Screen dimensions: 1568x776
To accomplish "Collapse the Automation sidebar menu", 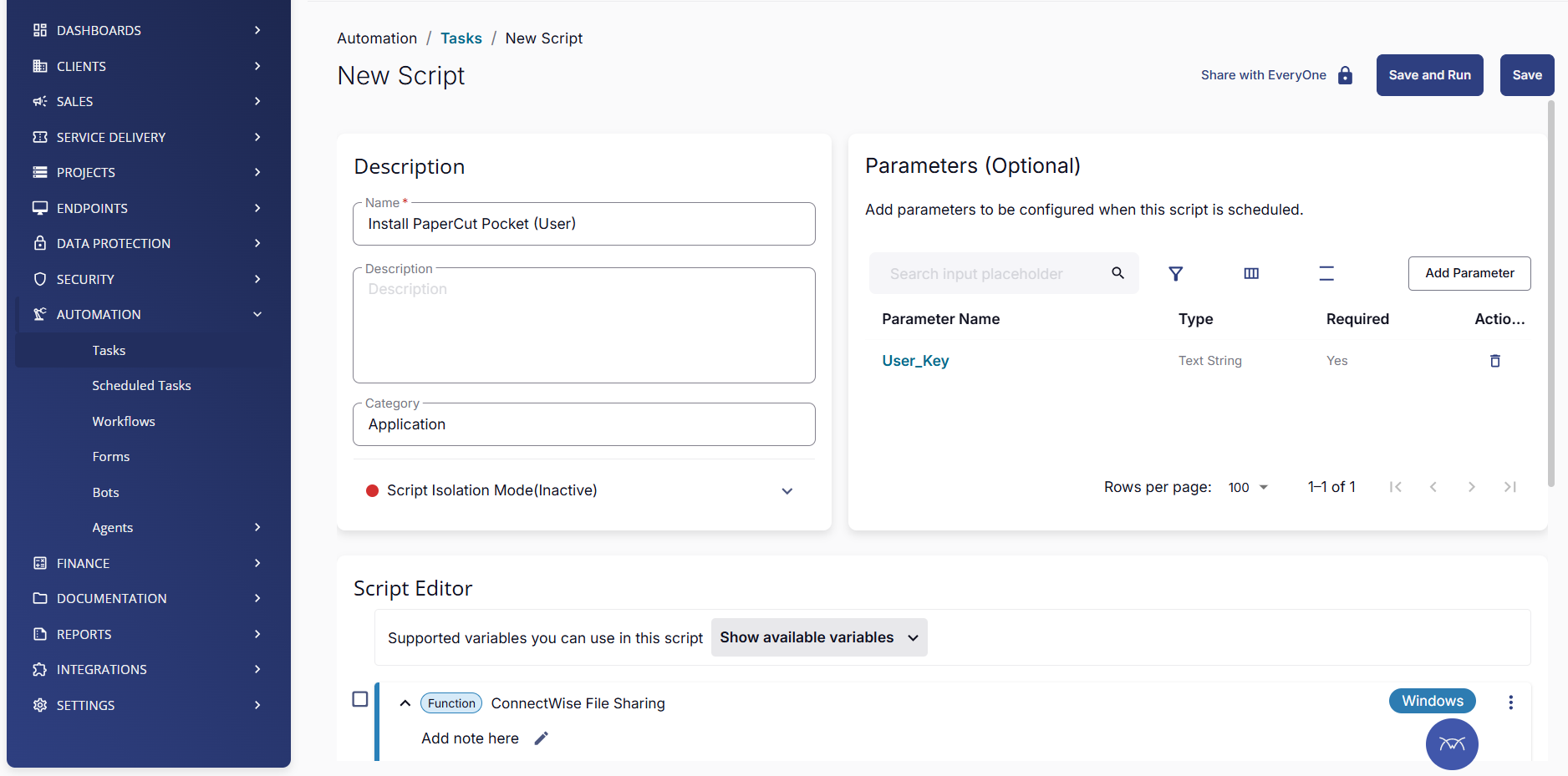I will point(257,314).
